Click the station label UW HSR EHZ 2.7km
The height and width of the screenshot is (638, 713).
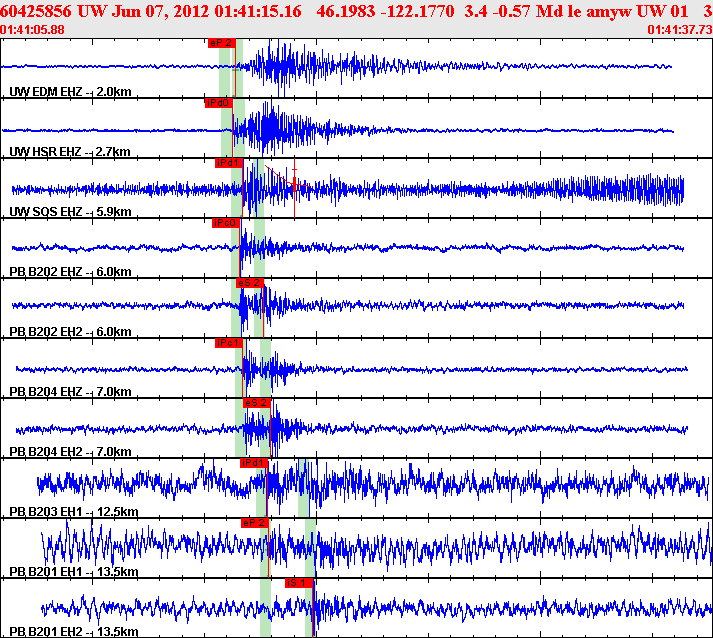point(70,152)
